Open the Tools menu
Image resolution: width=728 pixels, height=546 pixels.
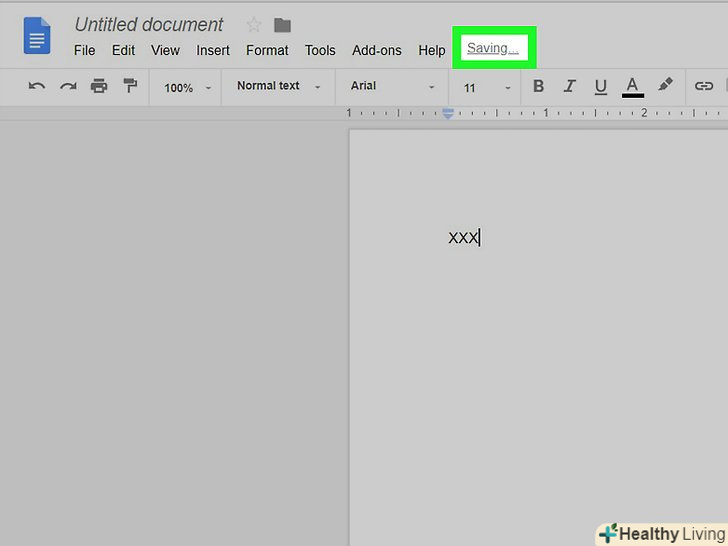pyautogui.click(x=320, y=50)
